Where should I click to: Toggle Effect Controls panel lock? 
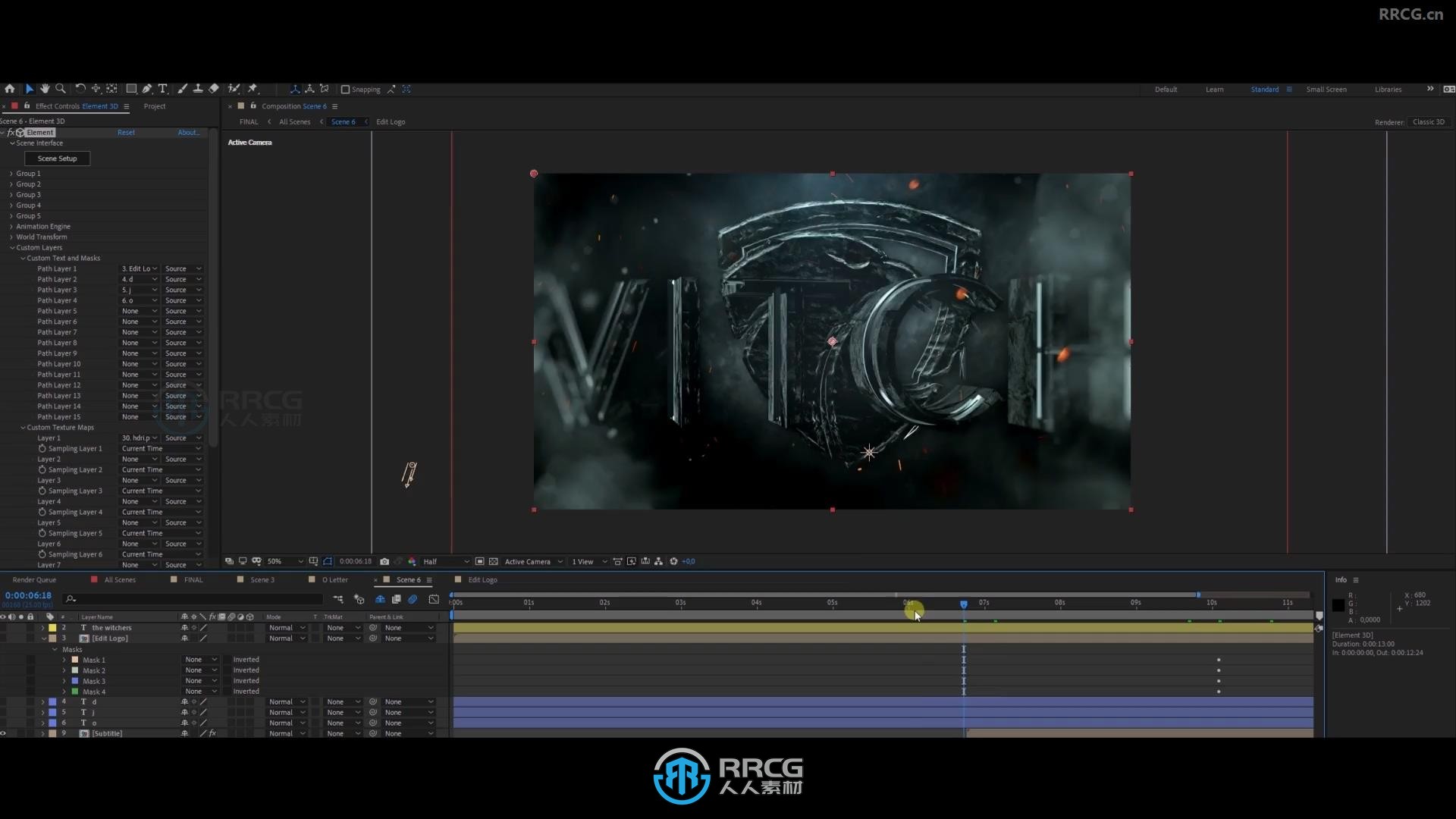(27, 105)
